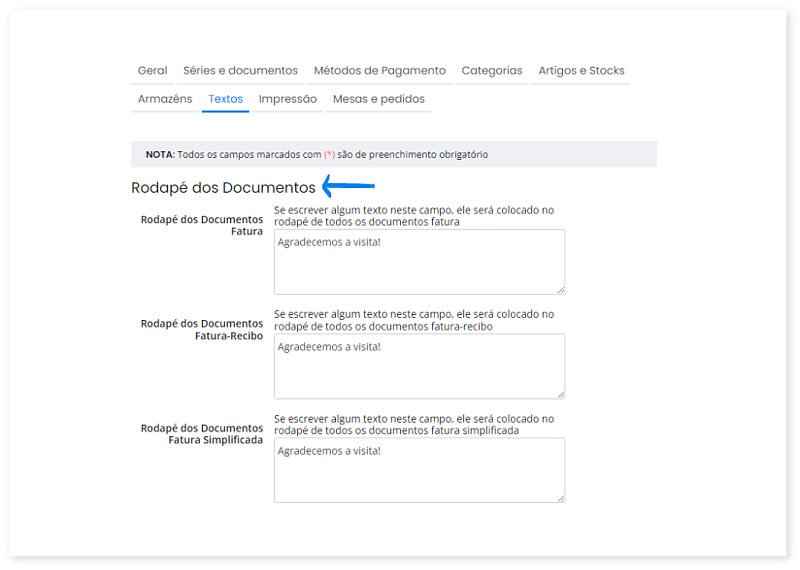Focus the Fatura-Recibo footer text area
Screen dimensions: 800x570
point(419,366)
